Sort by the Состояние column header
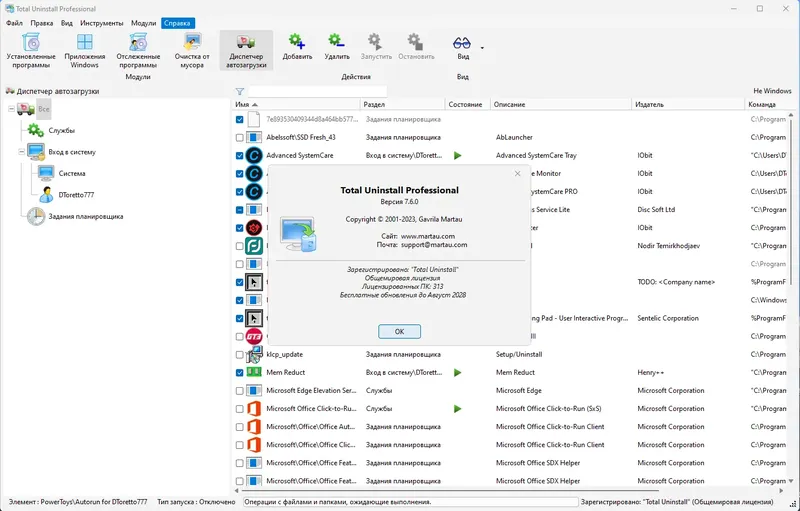This screenshot has width=800, height=511. [467, 104]
